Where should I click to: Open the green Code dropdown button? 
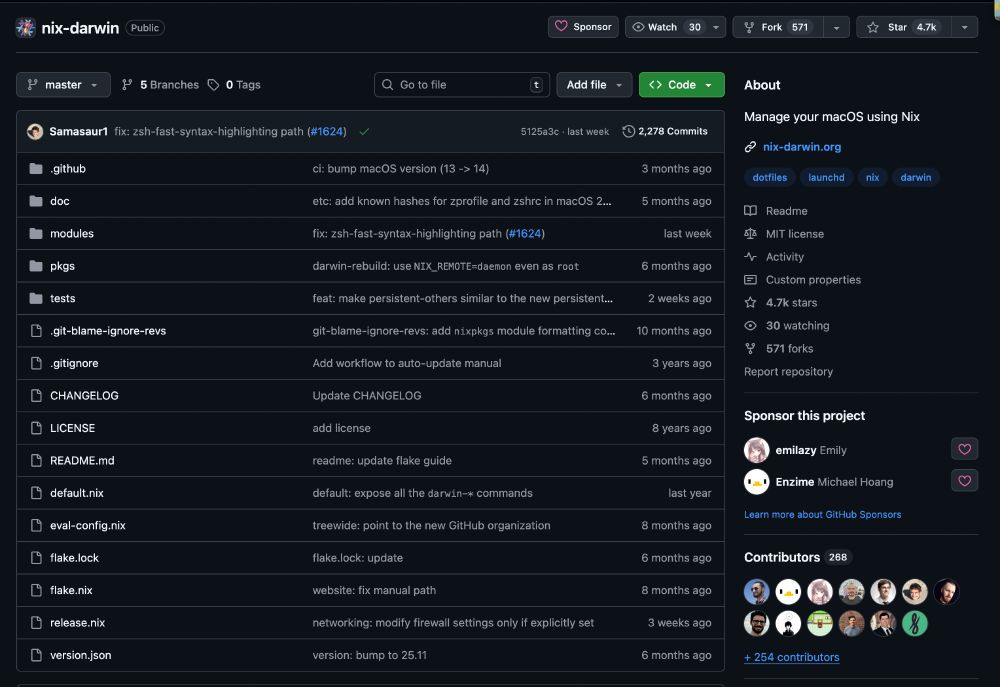pos(681,85)
